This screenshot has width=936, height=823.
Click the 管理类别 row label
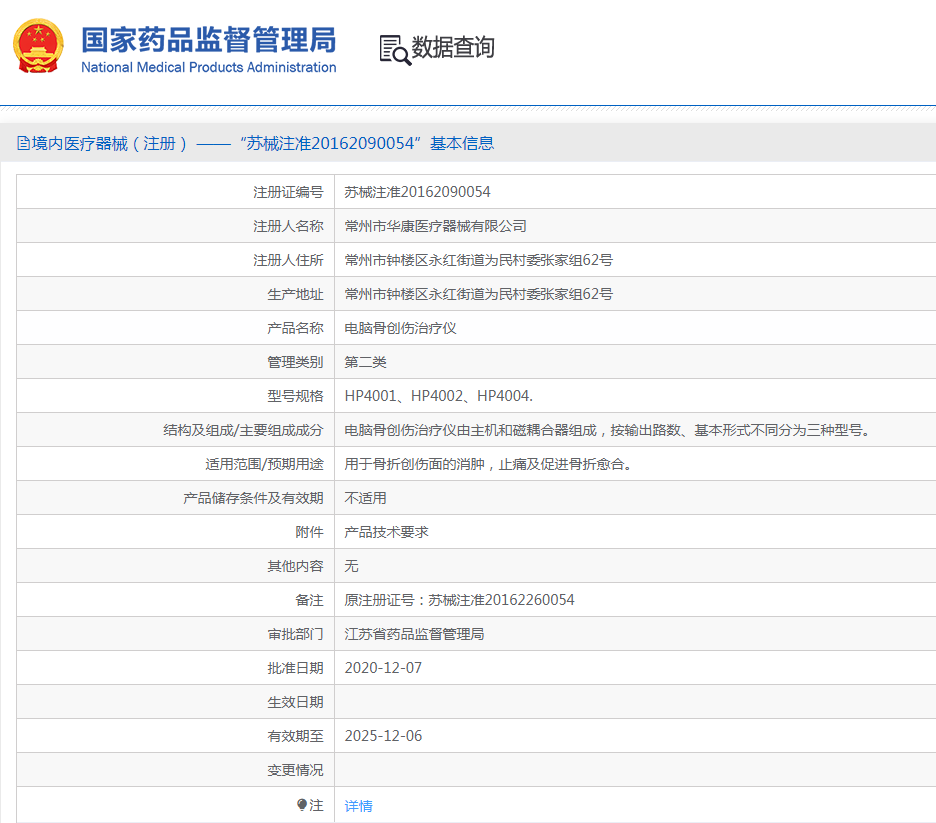point(295,362)
